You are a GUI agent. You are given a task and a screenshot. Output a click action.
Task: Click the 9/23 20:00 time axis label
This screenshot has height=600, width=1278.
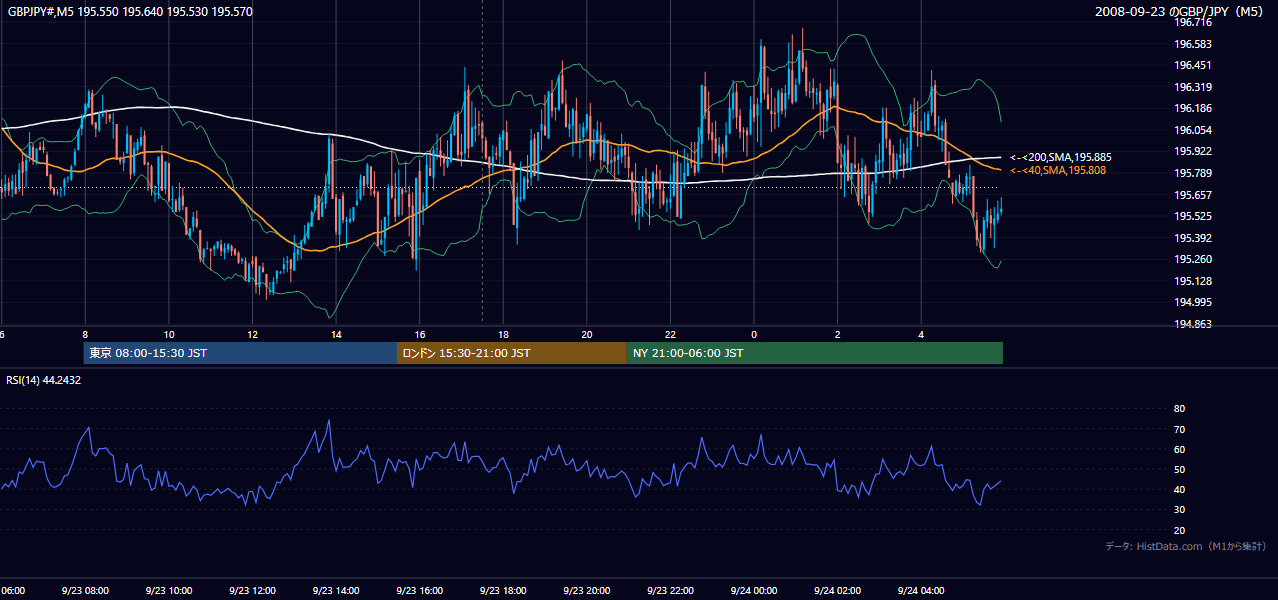[587, 591]
